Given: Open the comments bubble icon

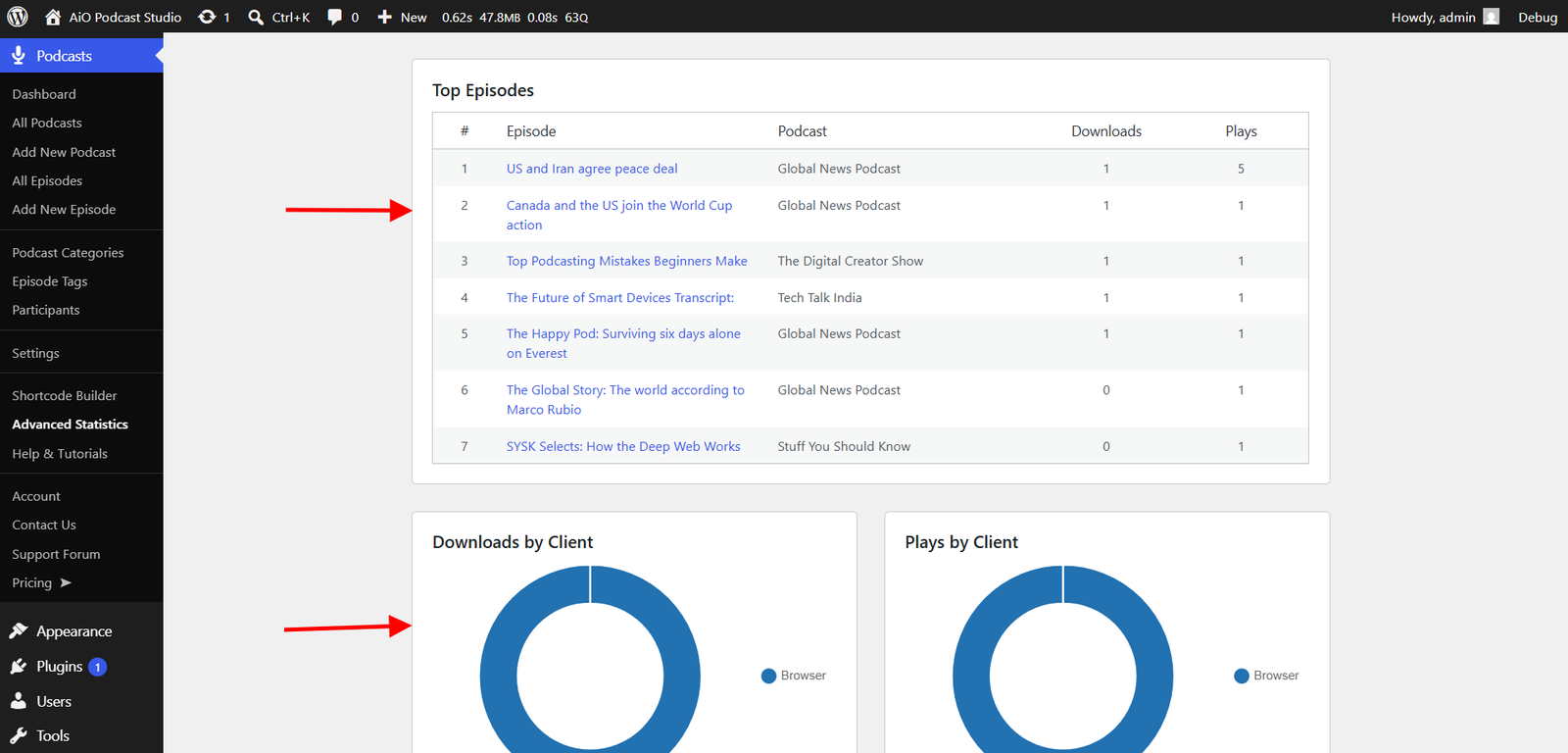Looking at the screenshot, I should [334, 17].
